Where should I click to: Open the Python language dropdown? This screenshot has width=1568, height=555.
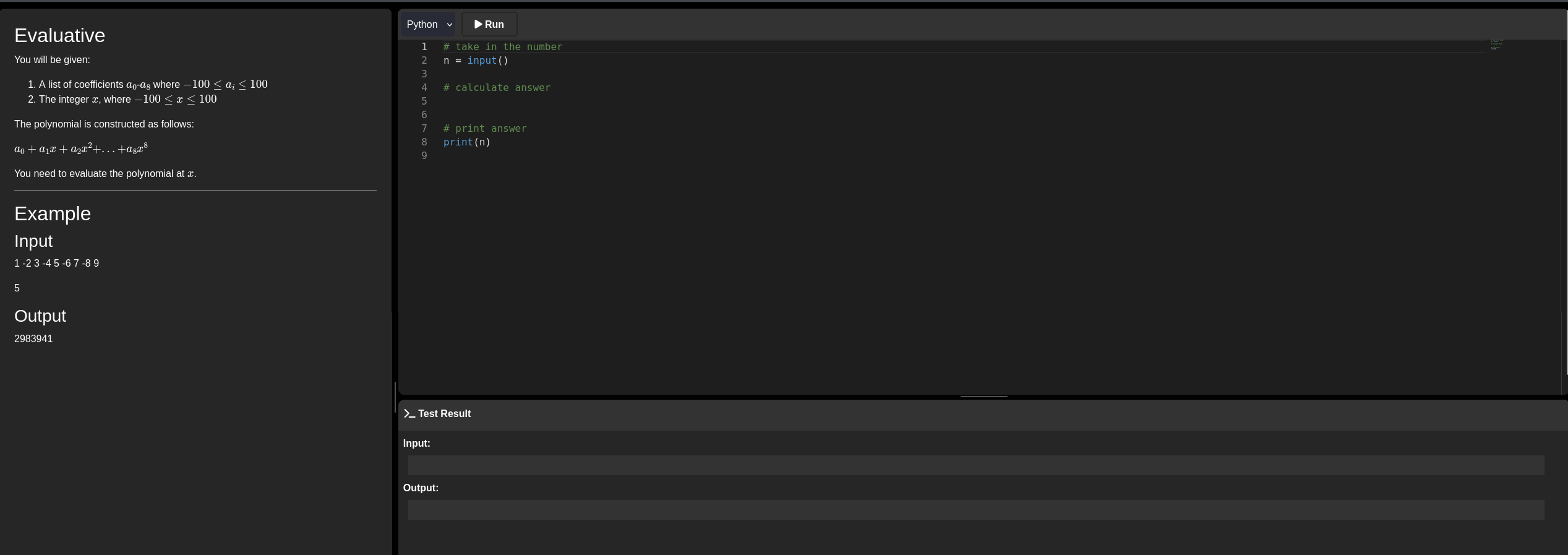[x=429, y=24]
